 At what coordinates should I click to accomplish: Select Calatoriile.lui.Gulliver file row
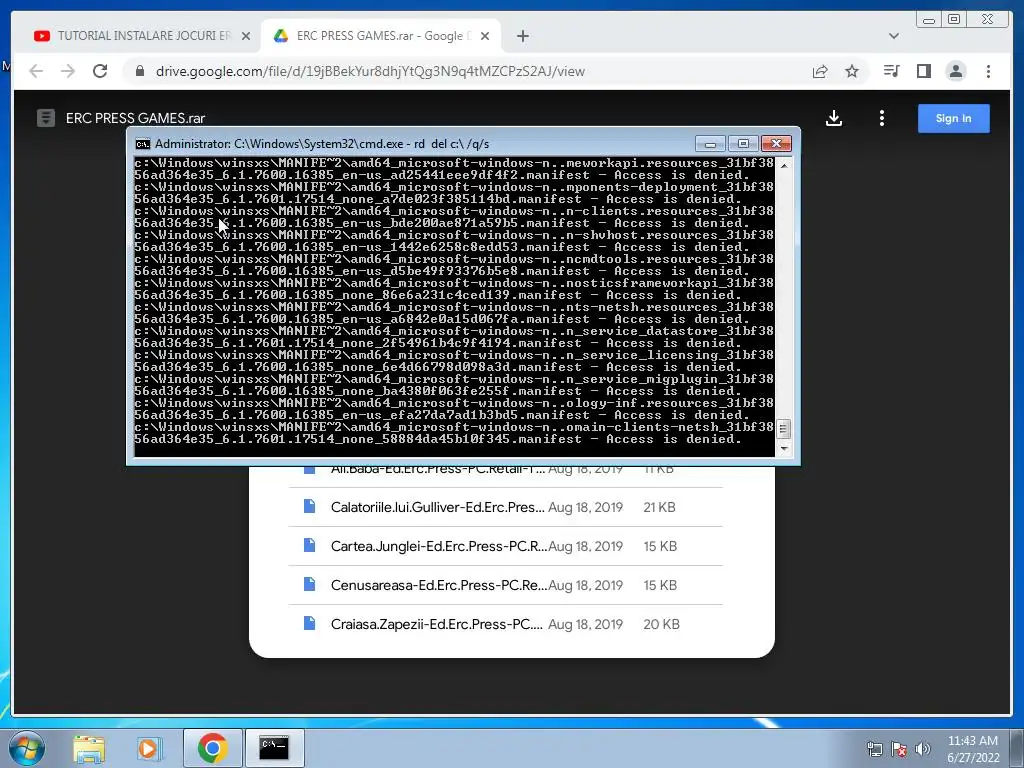pyautogui.click(x=505, y=507)
